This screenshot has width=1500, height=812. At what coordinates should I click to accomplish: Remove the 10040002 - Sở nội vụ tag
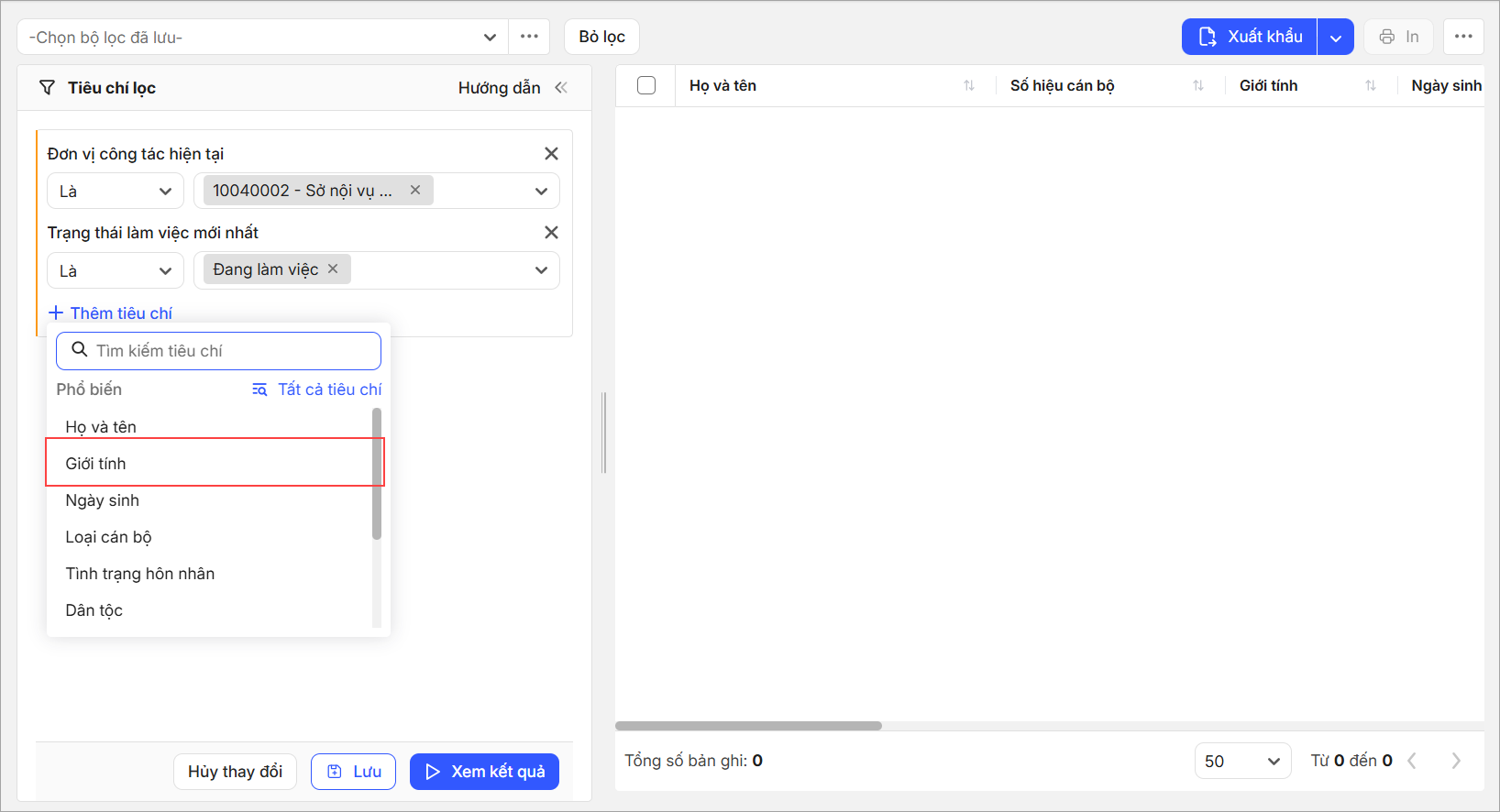click(x=415, y=190)
